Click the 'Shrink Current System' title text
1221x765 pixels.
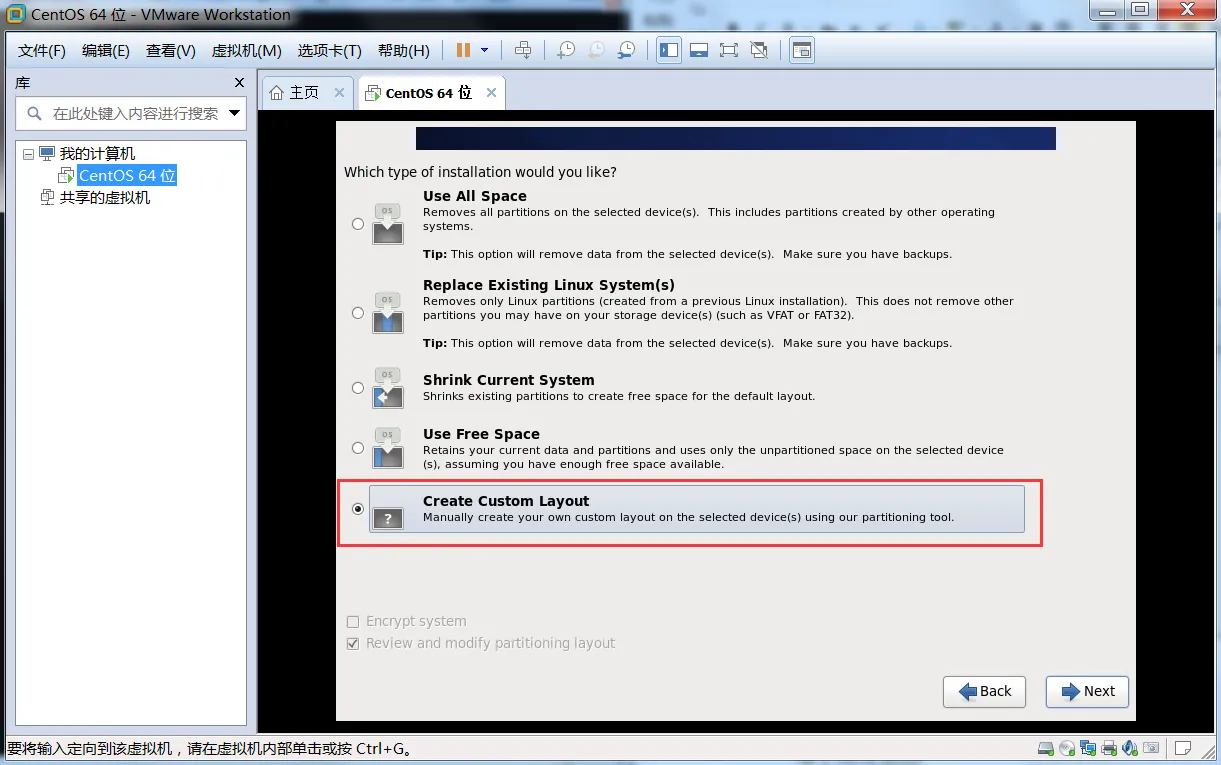(x=509, y=380)
